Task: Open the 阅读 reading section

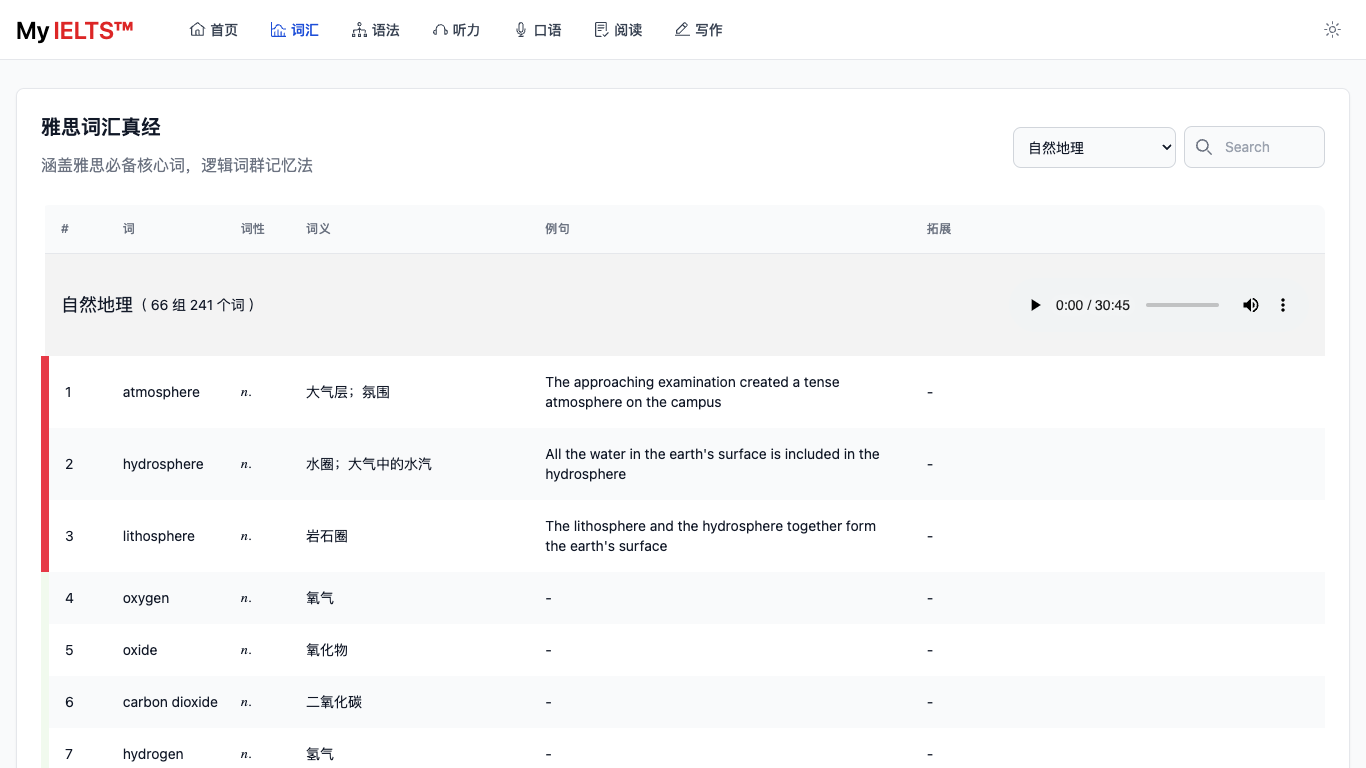Action: click(618, 30)
